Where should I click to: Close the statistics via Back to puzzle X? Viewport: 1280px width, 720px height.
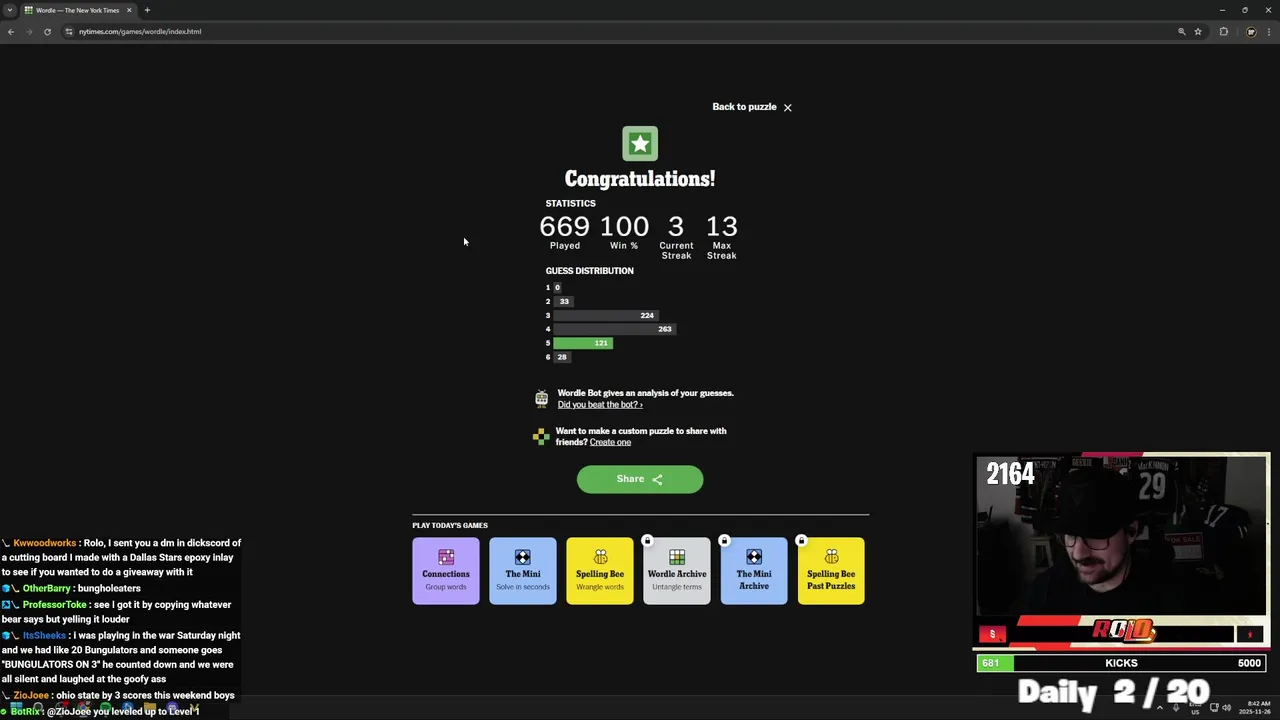click(x=788, y=107)
